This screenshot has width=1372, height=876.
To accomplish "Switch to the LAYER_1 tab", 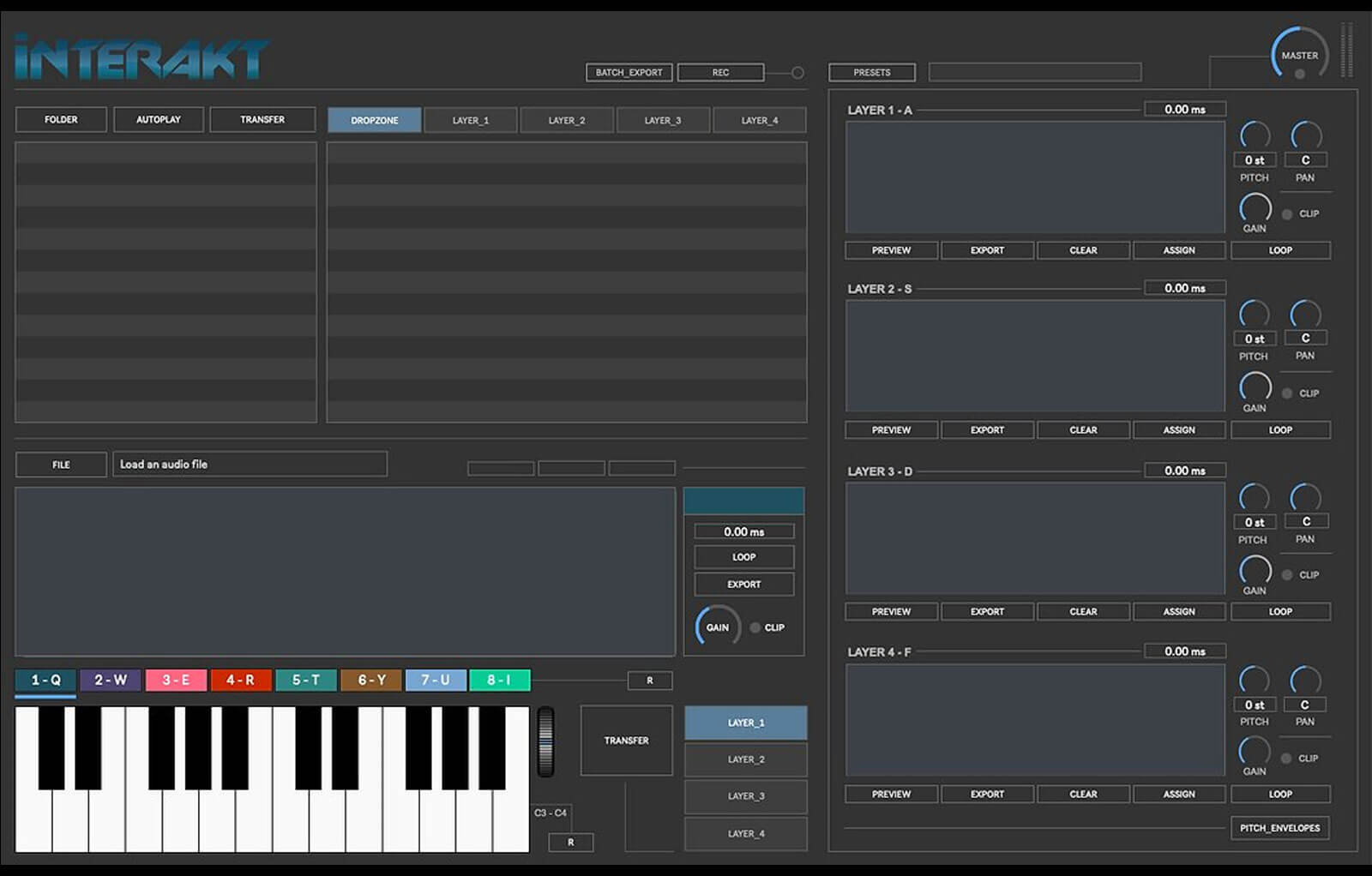I will click(x=470, y=120).
